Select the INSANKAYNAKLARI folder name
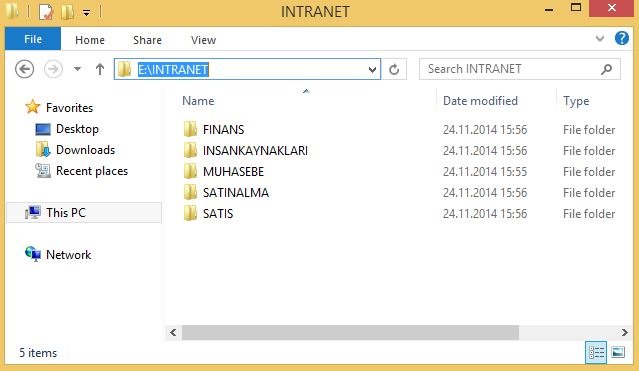This screenshot has height=371, width=639. (255, 150)
